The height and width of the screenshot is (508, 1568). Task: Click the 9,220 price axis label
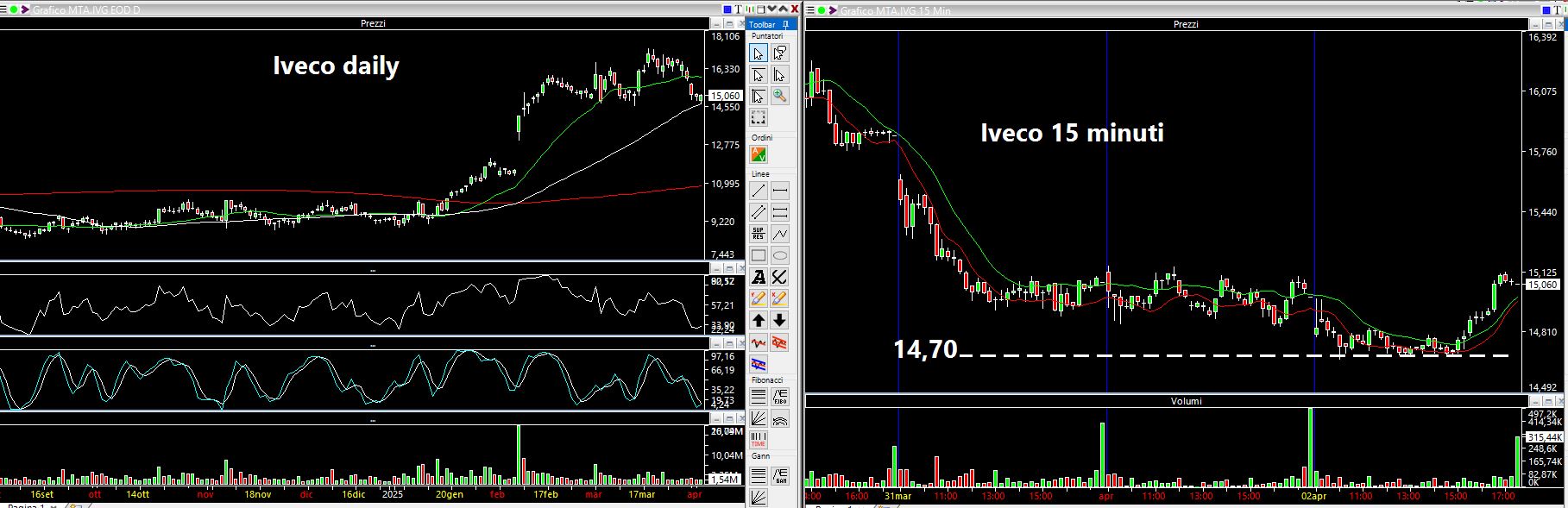[x=723, y=222]
